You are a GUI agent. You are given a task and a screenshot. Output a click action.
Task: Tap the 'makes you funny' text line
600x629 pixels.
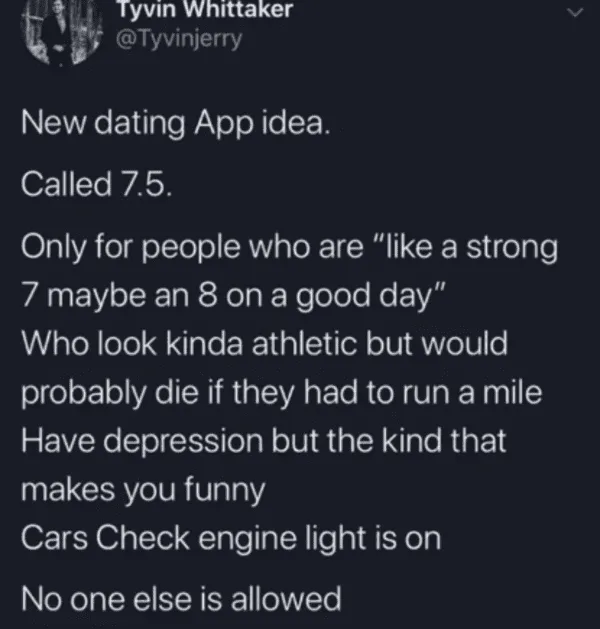click(x=143, y=491)
